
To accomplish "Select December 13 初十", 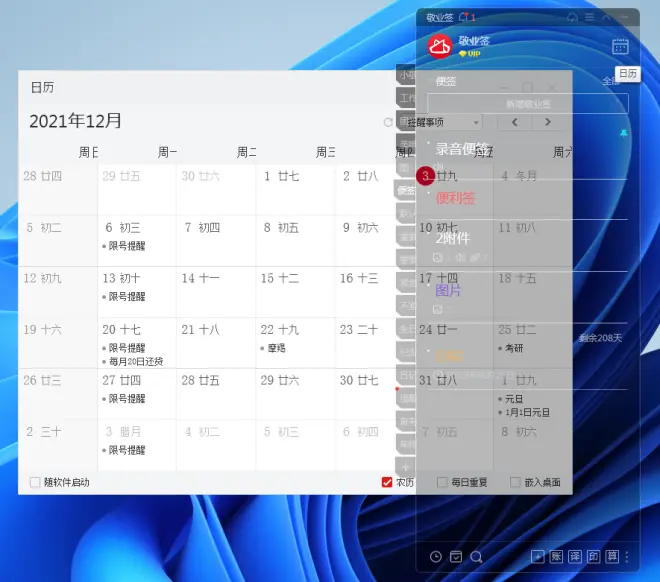I will point(122,278).
